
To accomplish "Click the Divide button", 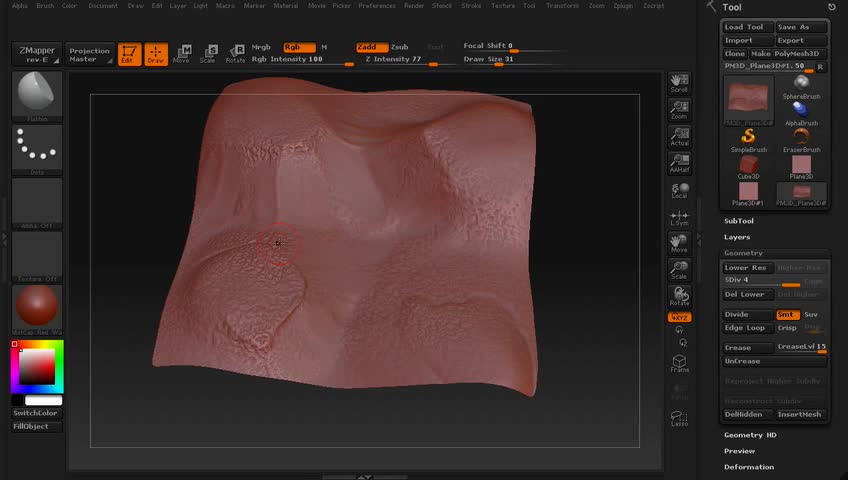I will [747, 315].
